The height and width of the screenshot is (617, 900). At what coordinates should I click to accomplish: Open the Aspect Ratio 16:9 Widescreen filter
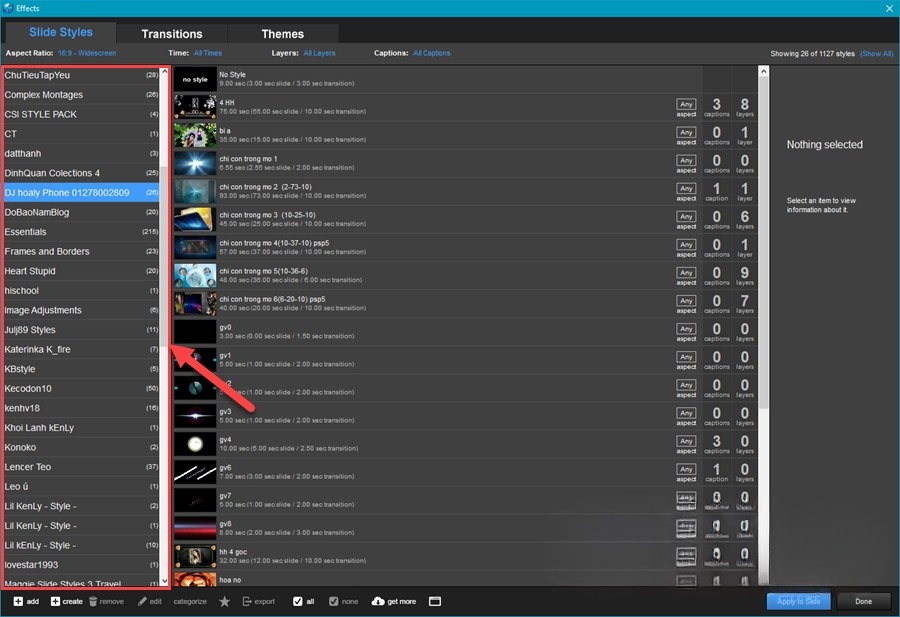coord(87,53)
